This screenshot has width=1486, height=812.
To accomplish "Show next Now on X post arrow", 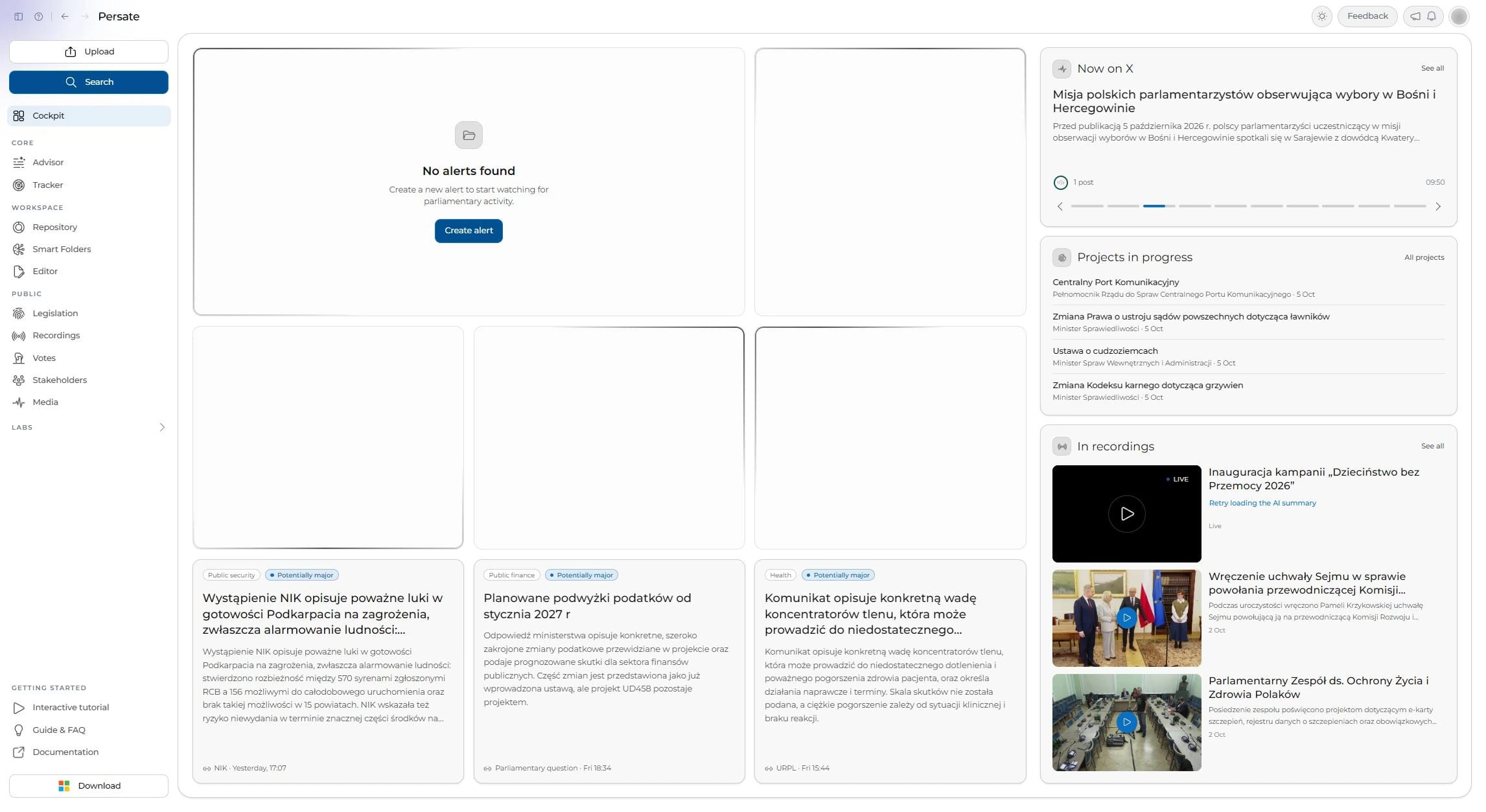I will pos(1438,207).
